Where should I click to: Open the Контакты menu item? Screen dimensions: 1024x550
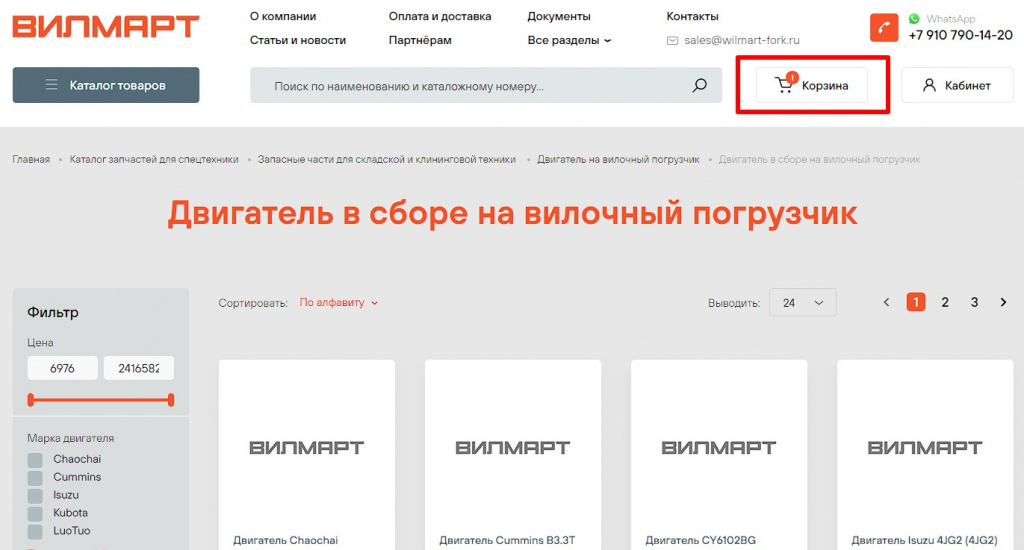coord(692,16)
